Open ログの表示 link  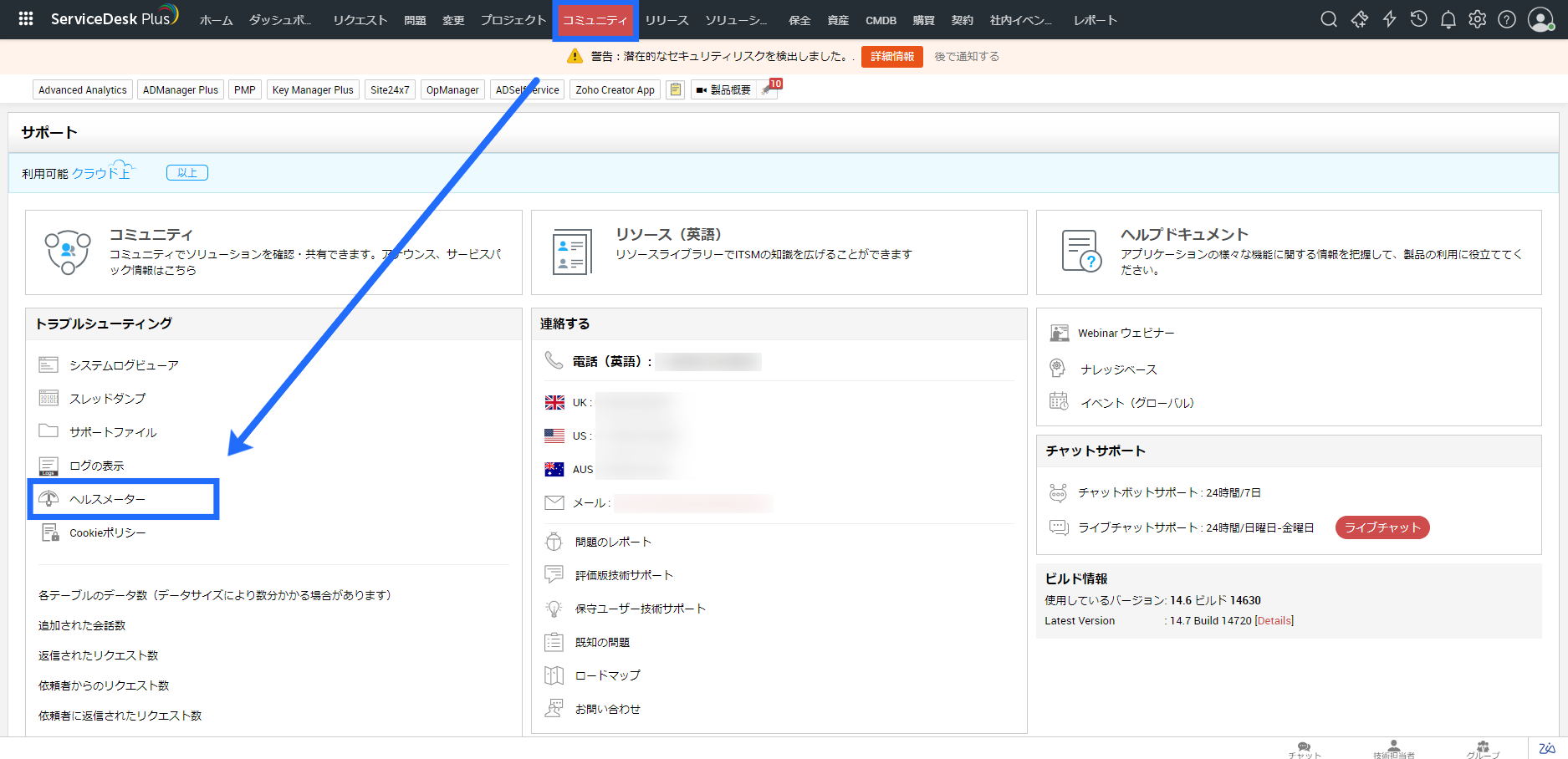[96, 466]
